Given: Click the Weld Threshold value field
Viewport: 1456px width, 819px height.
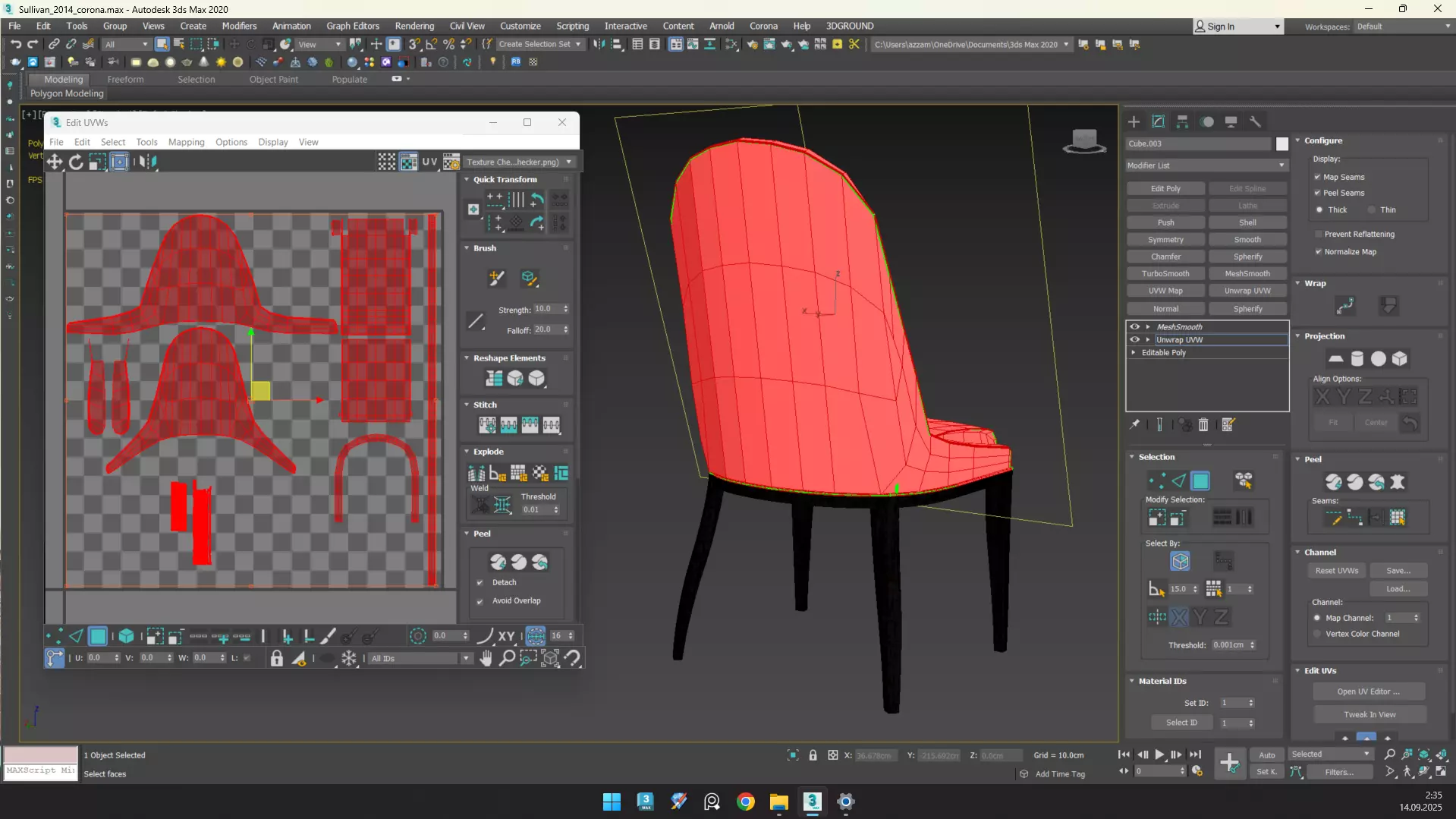Looking at the screenshot, I should click(x=536, y=510).
